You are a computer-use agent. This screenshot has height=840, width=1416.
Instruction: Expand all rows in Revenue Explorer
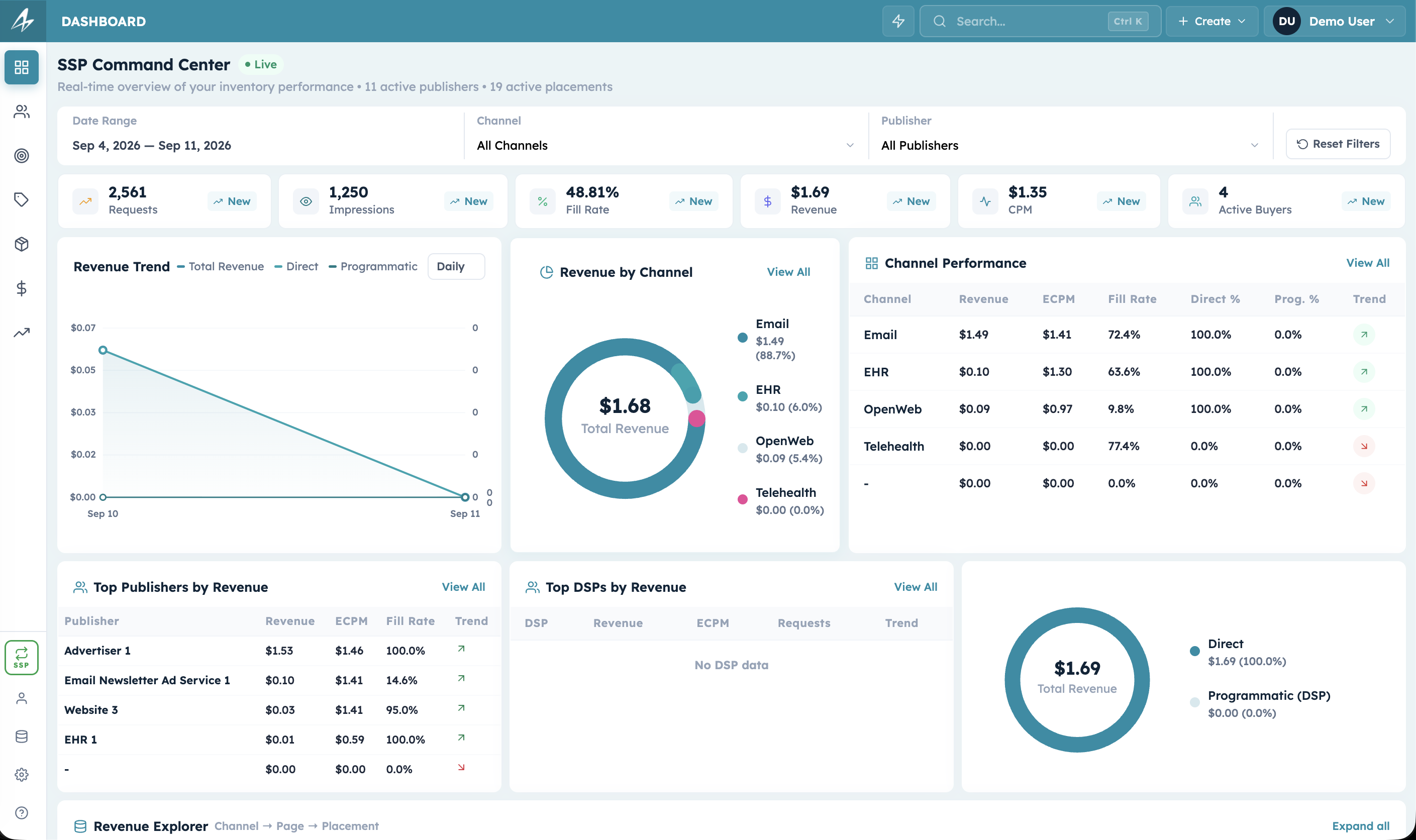(1361, 826)
